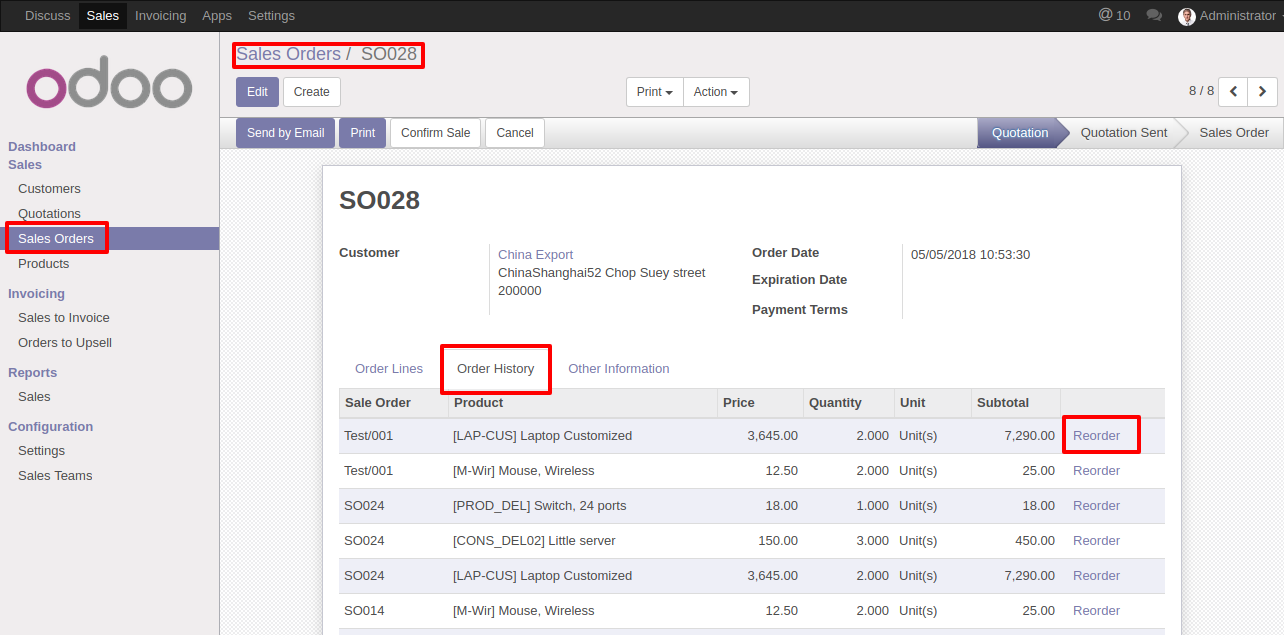The image size is (1284, 635).
Task: Go to previous record arrow
Action: tap(1233, 92)
